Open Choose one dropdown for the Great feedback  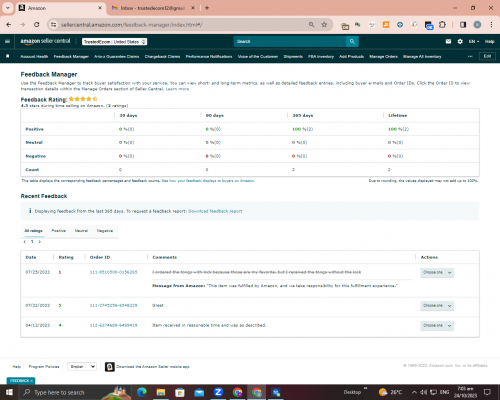(x=437, y=306)
